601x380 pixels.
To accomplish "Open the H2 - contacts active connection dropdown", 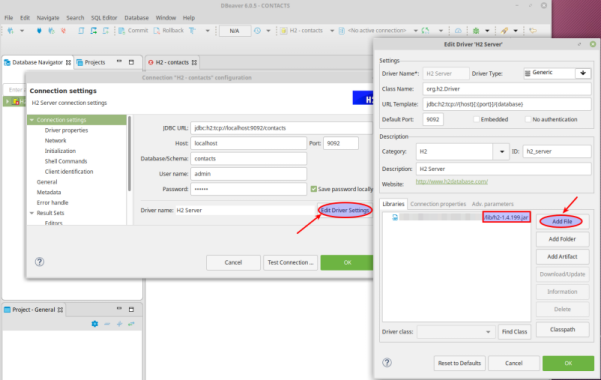I will click(x=332, y=31).
